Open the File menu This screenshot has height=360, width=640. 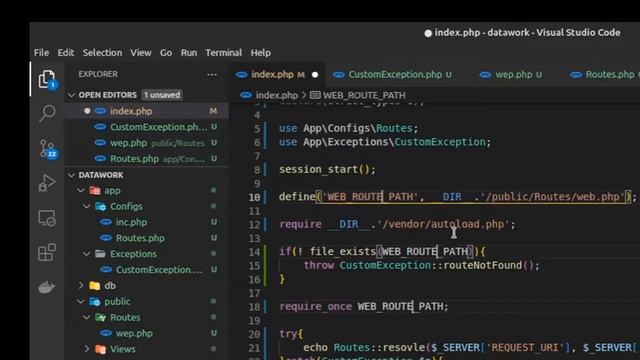pos(41,53)
